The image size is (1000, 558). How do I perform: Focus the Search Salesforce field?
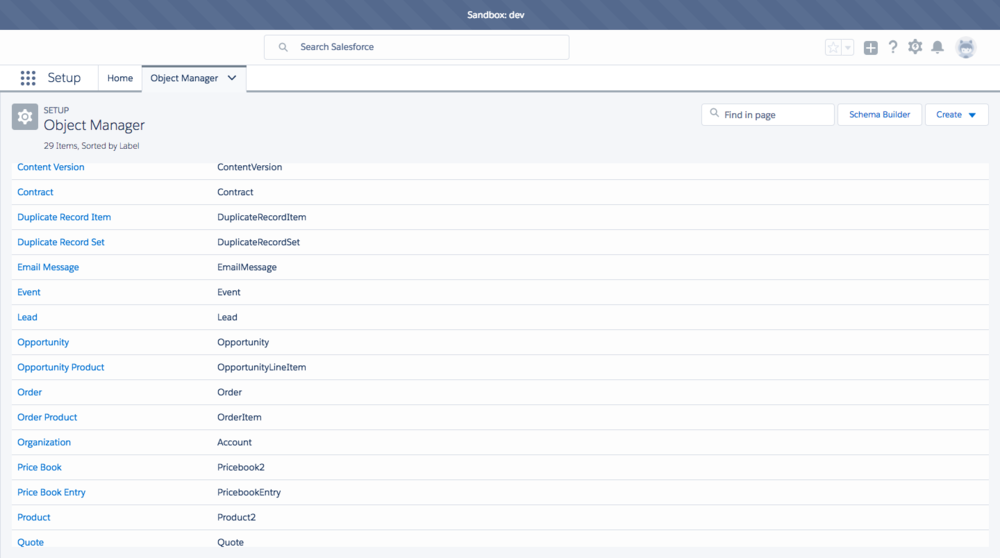point(416,47)
